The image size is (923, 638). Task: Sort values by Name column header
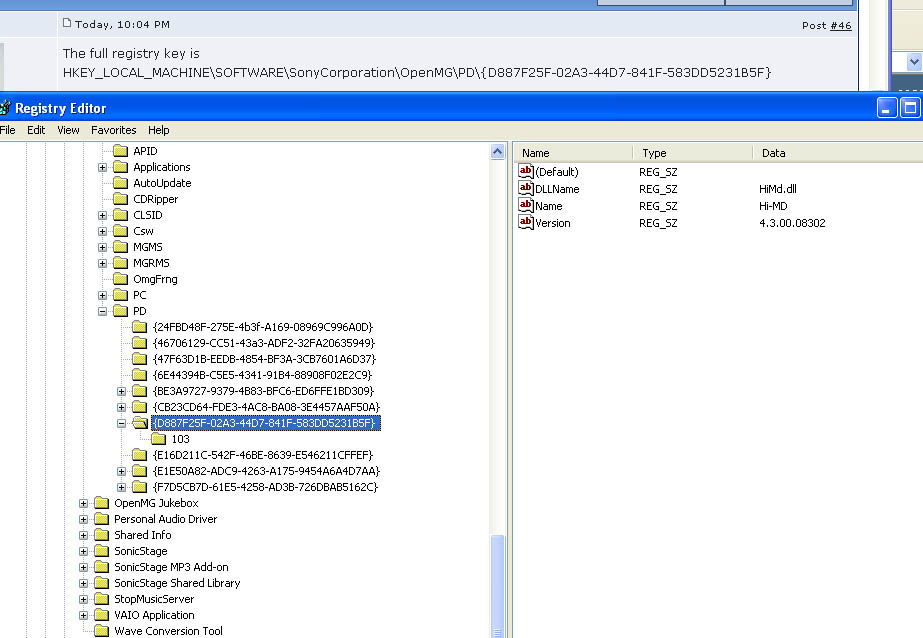pos(573,153)
